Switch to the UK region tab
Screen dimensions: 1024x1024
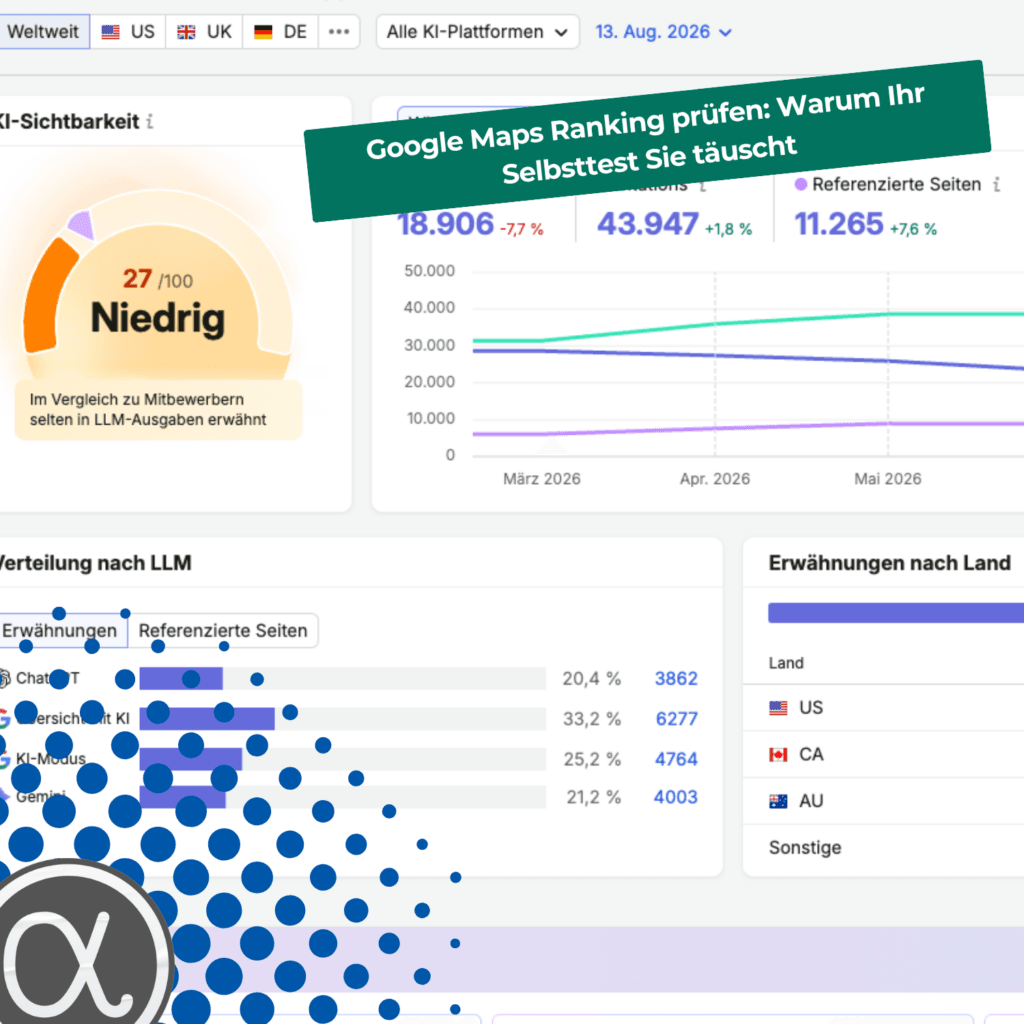coord(204,32)
